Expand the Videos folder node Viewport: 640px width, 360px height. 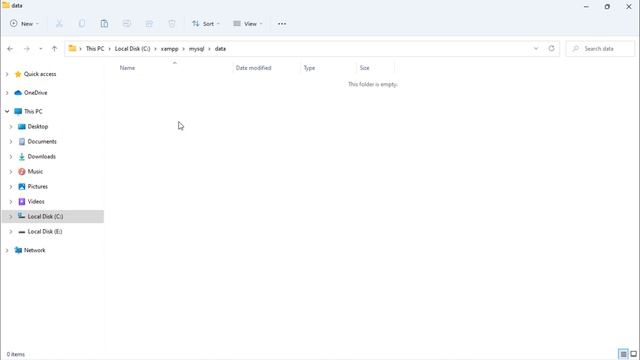[11, 202]
